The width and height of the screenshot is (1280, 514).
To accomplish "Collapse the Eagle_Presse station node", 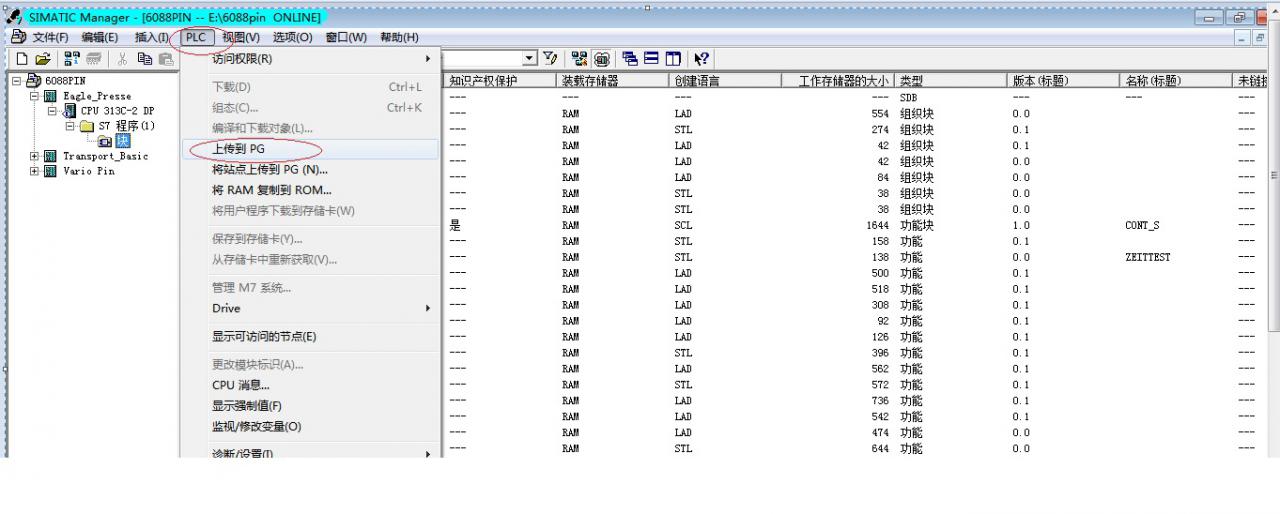I will [x=36, y=96].
